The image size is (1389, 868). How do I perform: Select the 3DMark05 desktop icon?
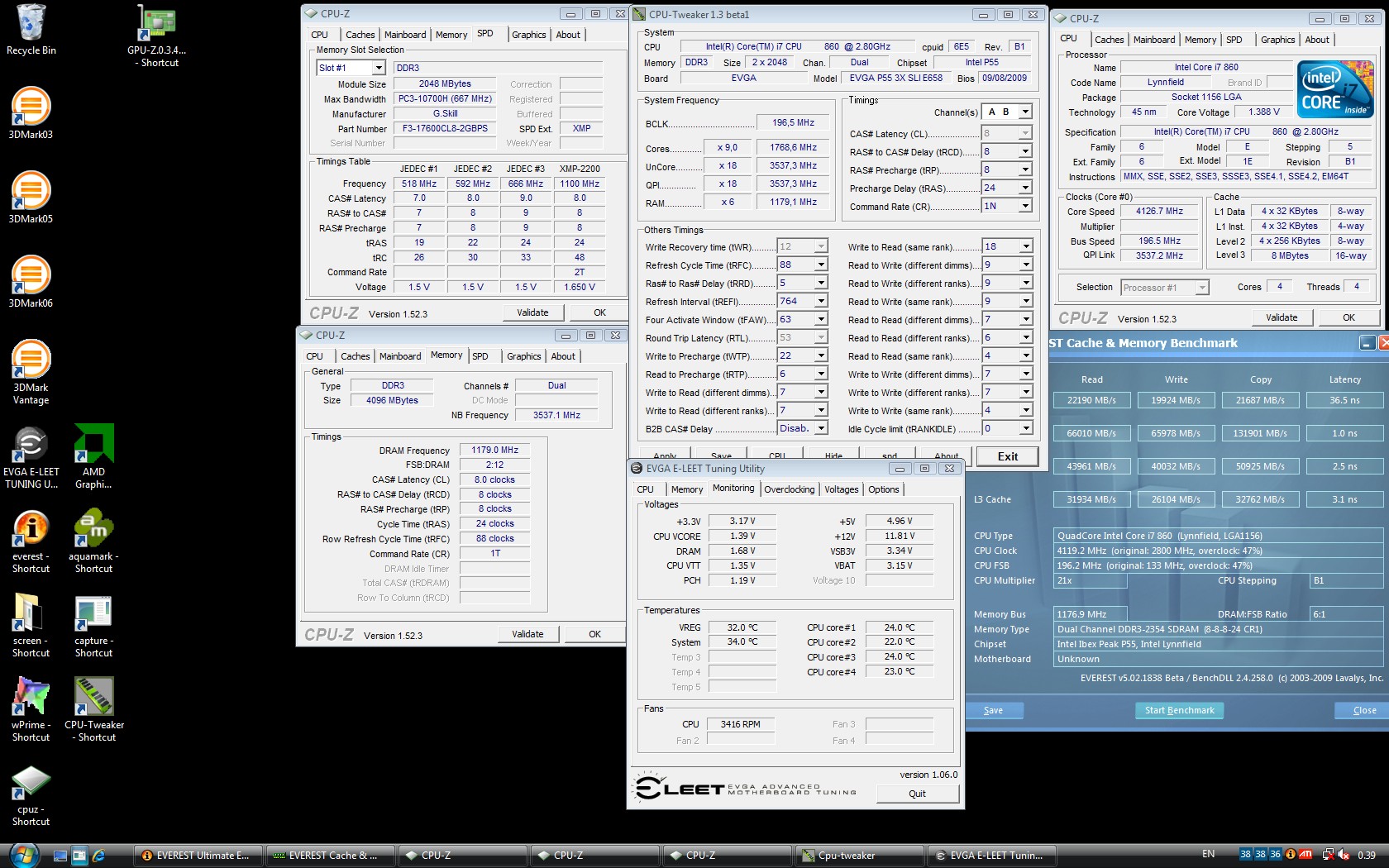[x=31, y=198]
